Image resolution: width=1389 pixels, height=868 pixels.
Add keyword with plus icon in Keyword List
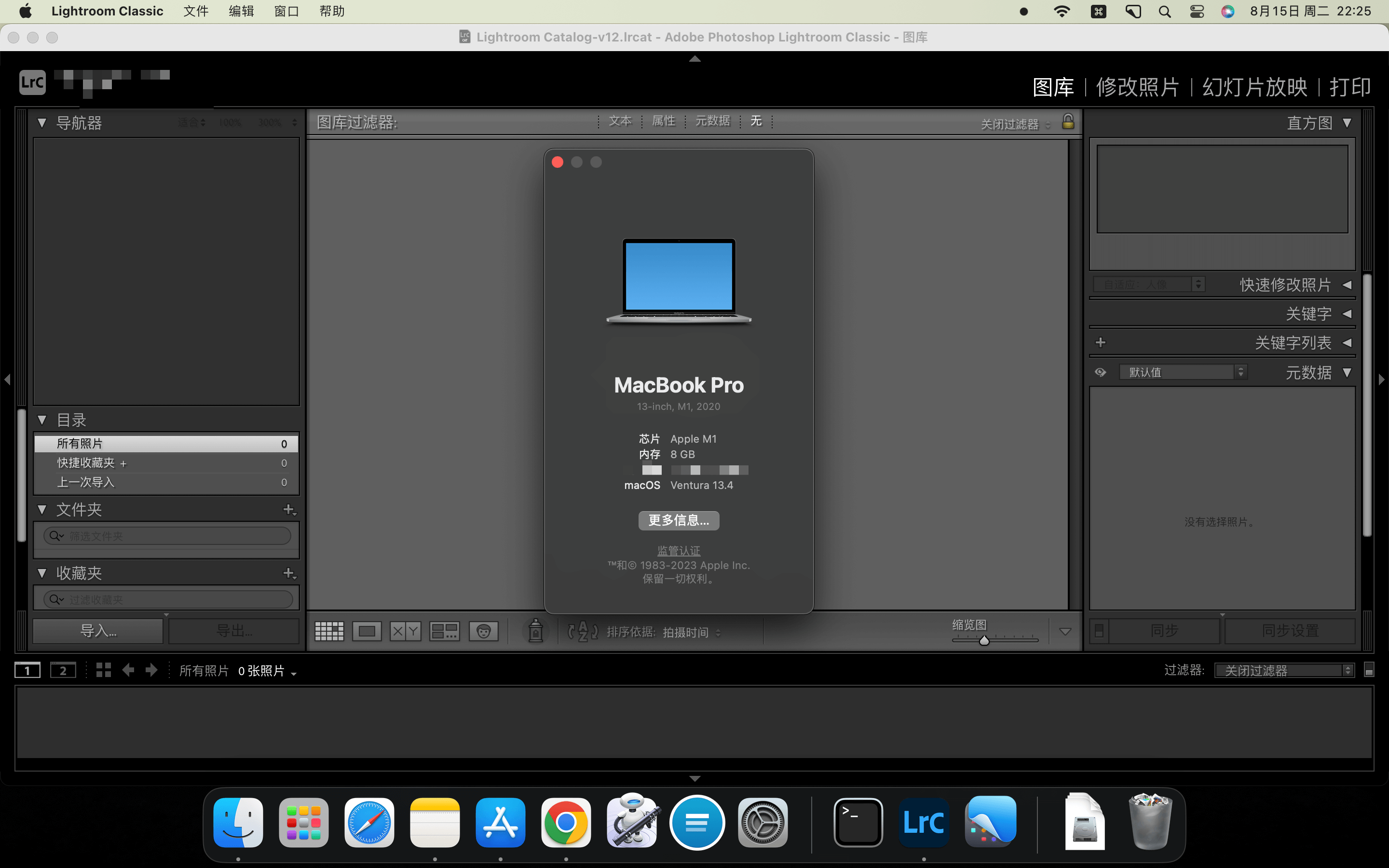pos(1100,343)
